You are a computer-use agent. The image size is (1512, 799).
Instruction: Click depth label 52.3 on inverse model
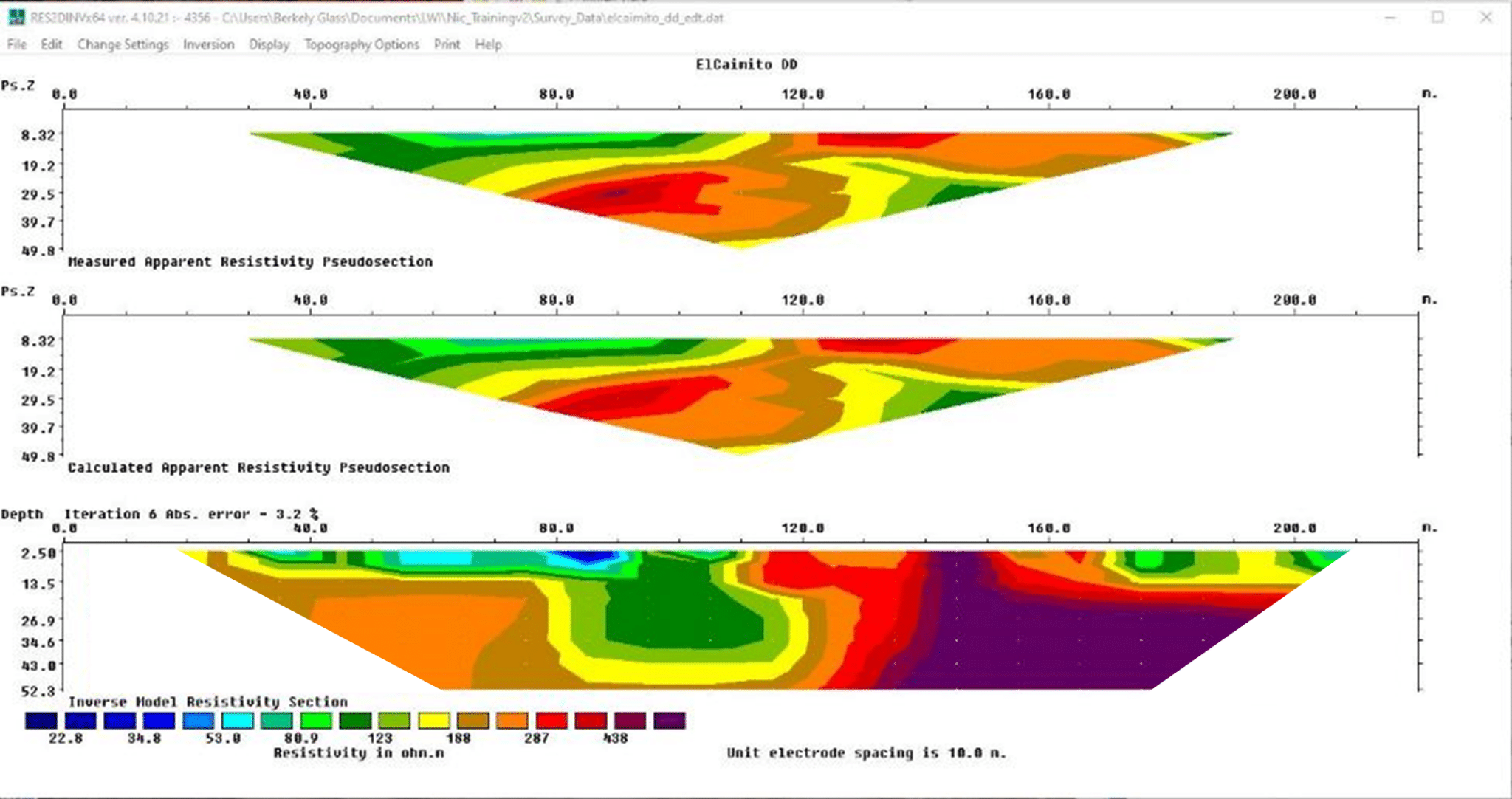coord(38,691)
